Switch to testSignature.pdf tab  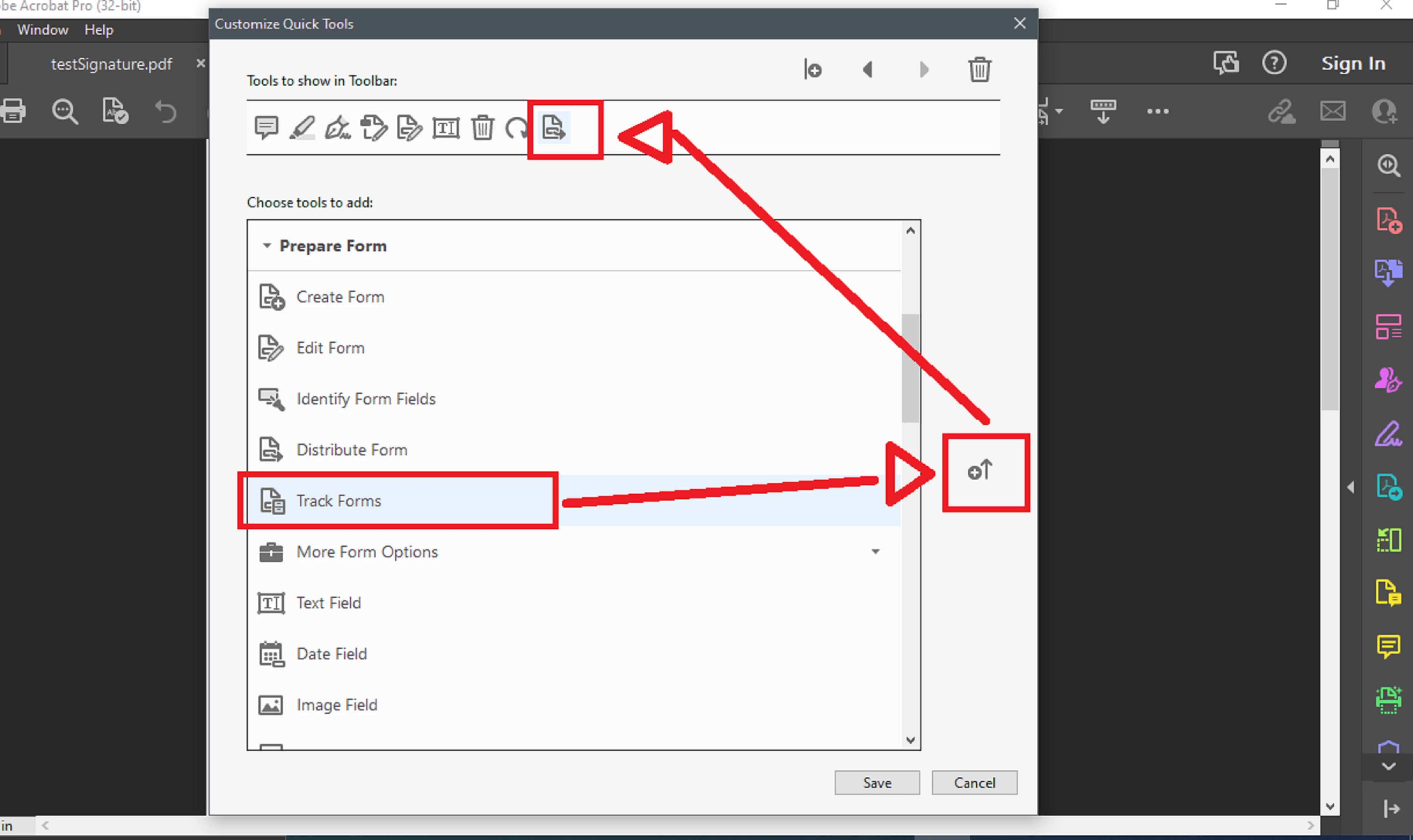(111, 64)
